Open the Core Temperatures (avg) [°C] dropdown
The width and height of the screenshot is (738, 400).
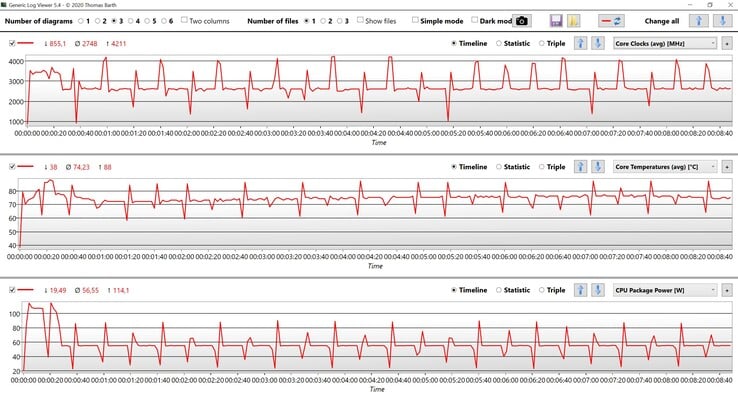665,167
